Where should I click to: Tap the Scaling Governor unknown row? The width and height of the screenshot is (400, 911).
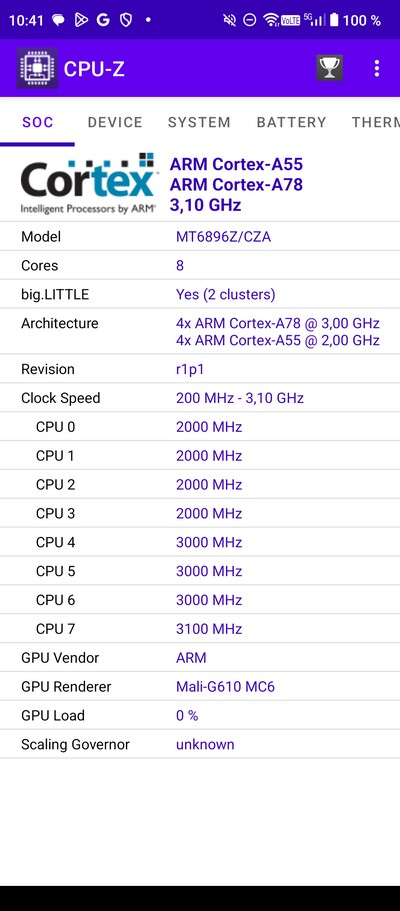[x=200, y=744]
